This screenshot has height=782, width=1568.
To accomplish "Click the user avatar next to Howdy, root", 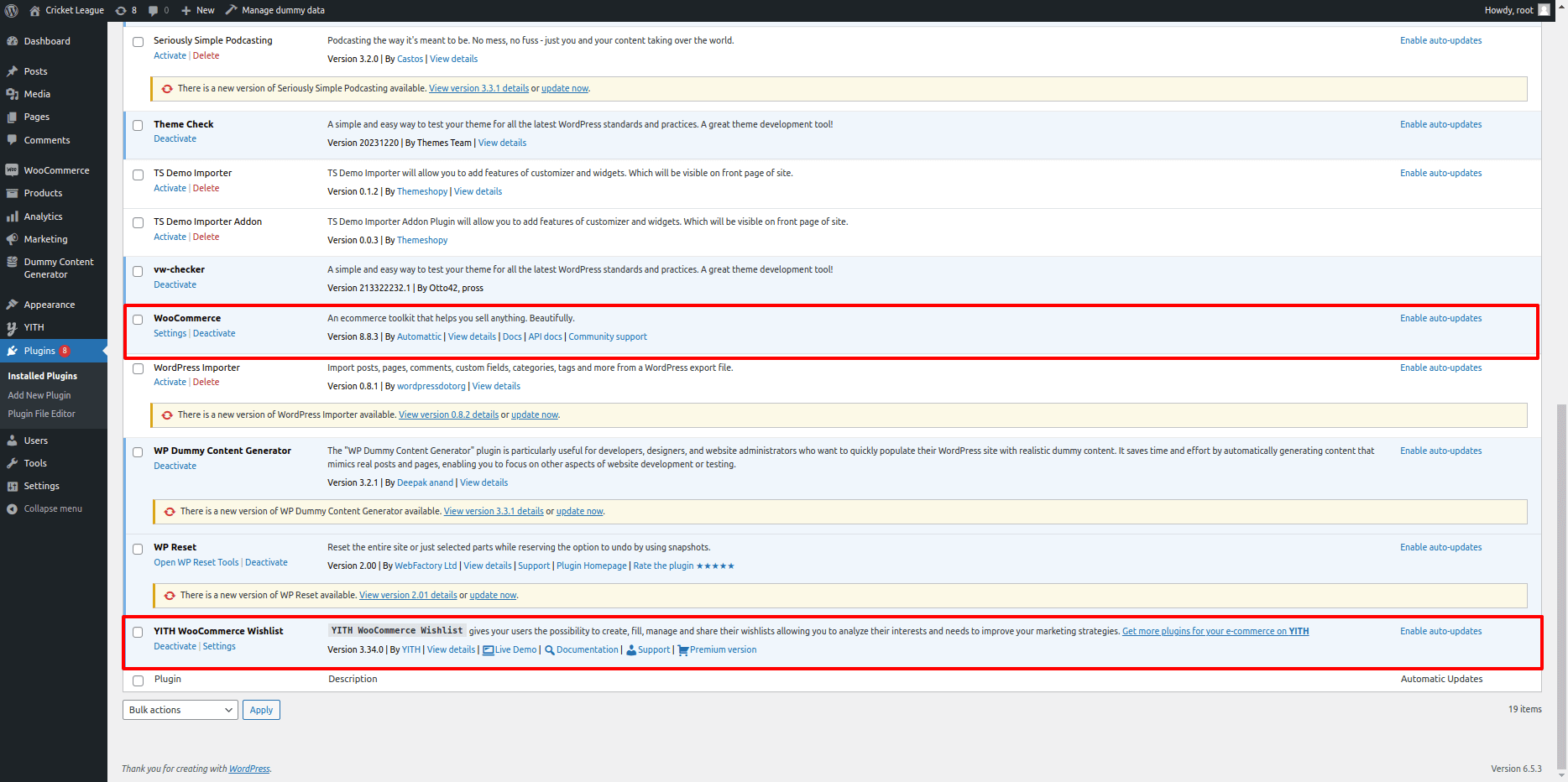I will (x=1544, y=10).
